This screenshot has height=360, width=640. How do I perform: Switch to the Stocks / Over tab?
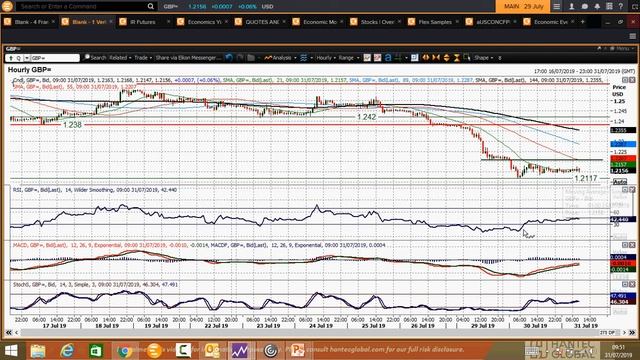point(377,22)
